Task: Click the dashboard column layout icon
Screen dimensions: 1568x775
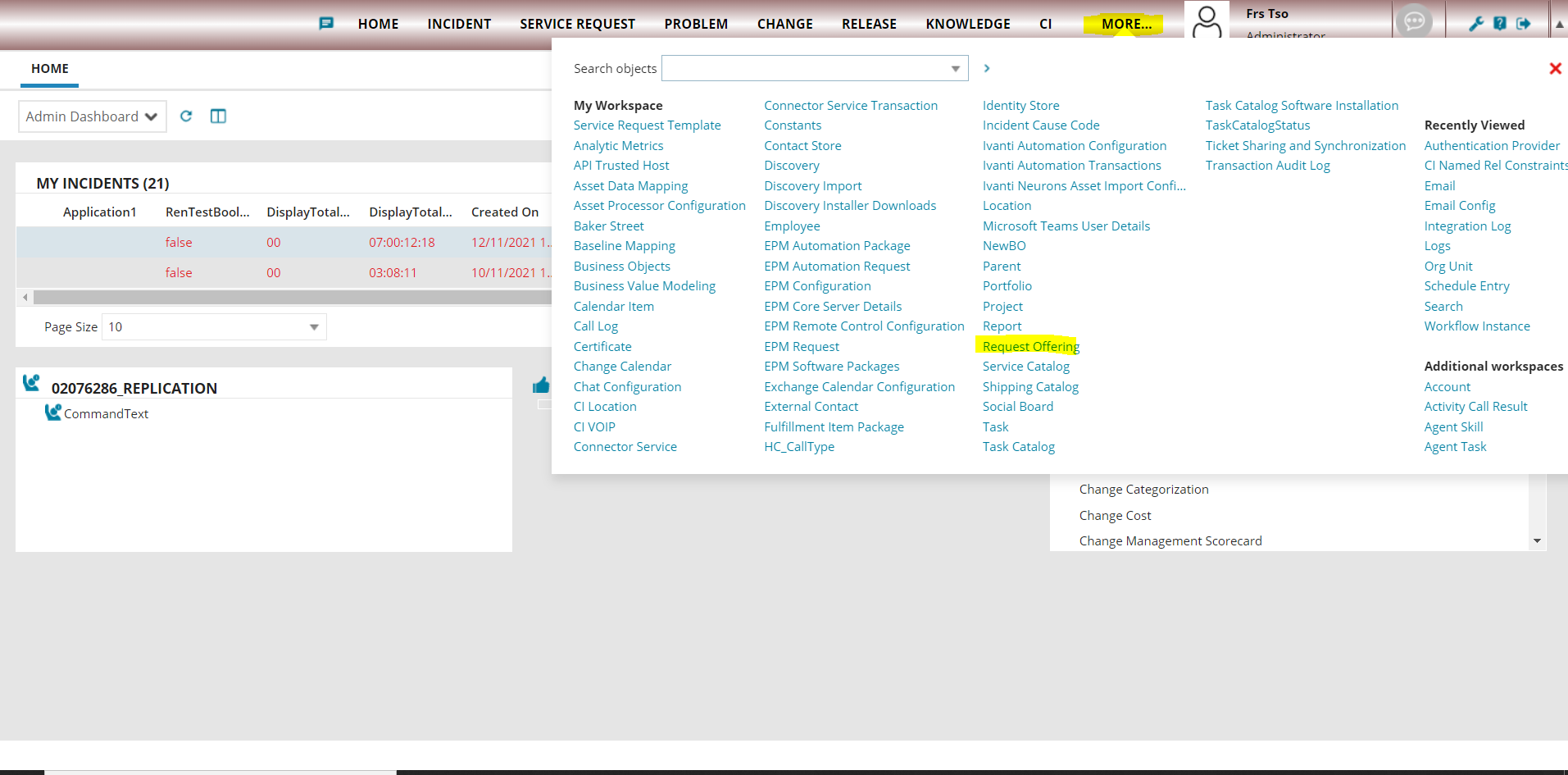Action: pos(218,116)
